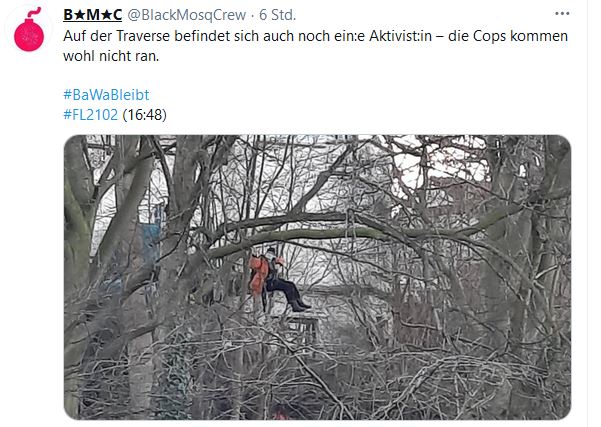The image size is (601, 427).
Task: Follow the #BaWaBleibt hashtag
Action: coord(106,95)
